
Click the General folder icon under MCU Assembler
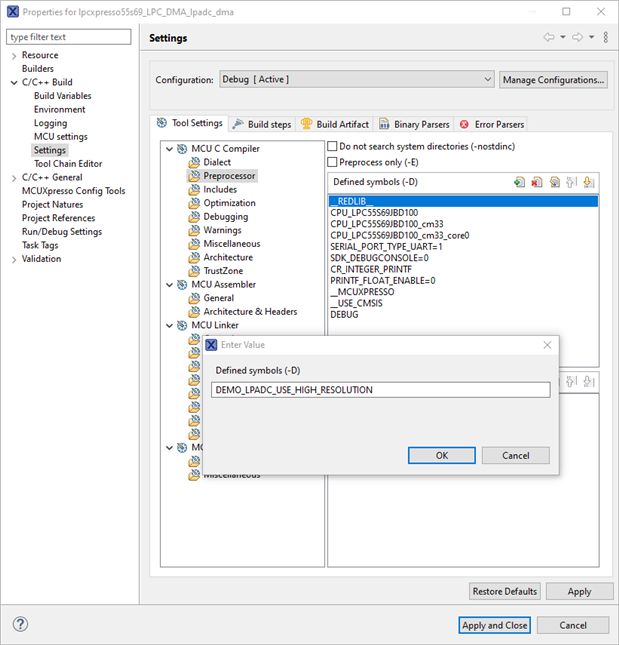tap(194, 298)
